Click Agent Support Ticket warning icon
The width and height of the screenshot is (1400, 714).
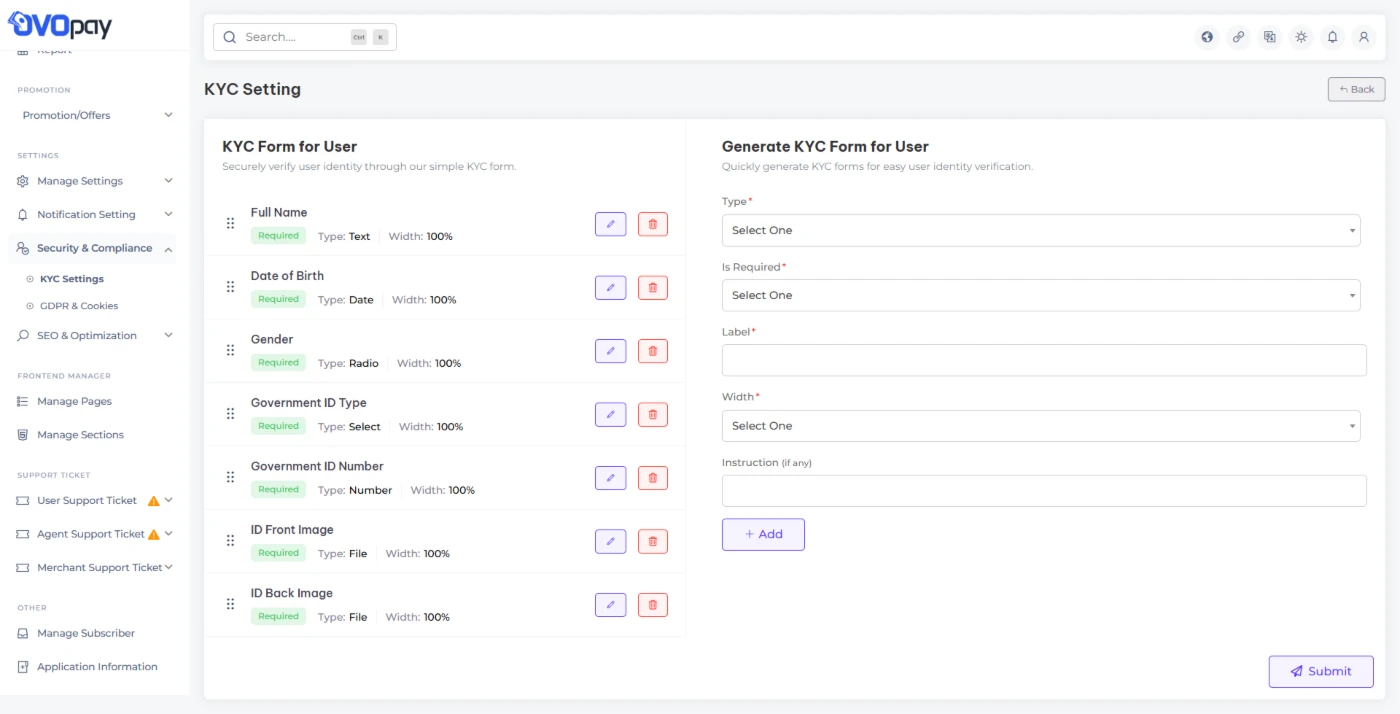[154, 535]
